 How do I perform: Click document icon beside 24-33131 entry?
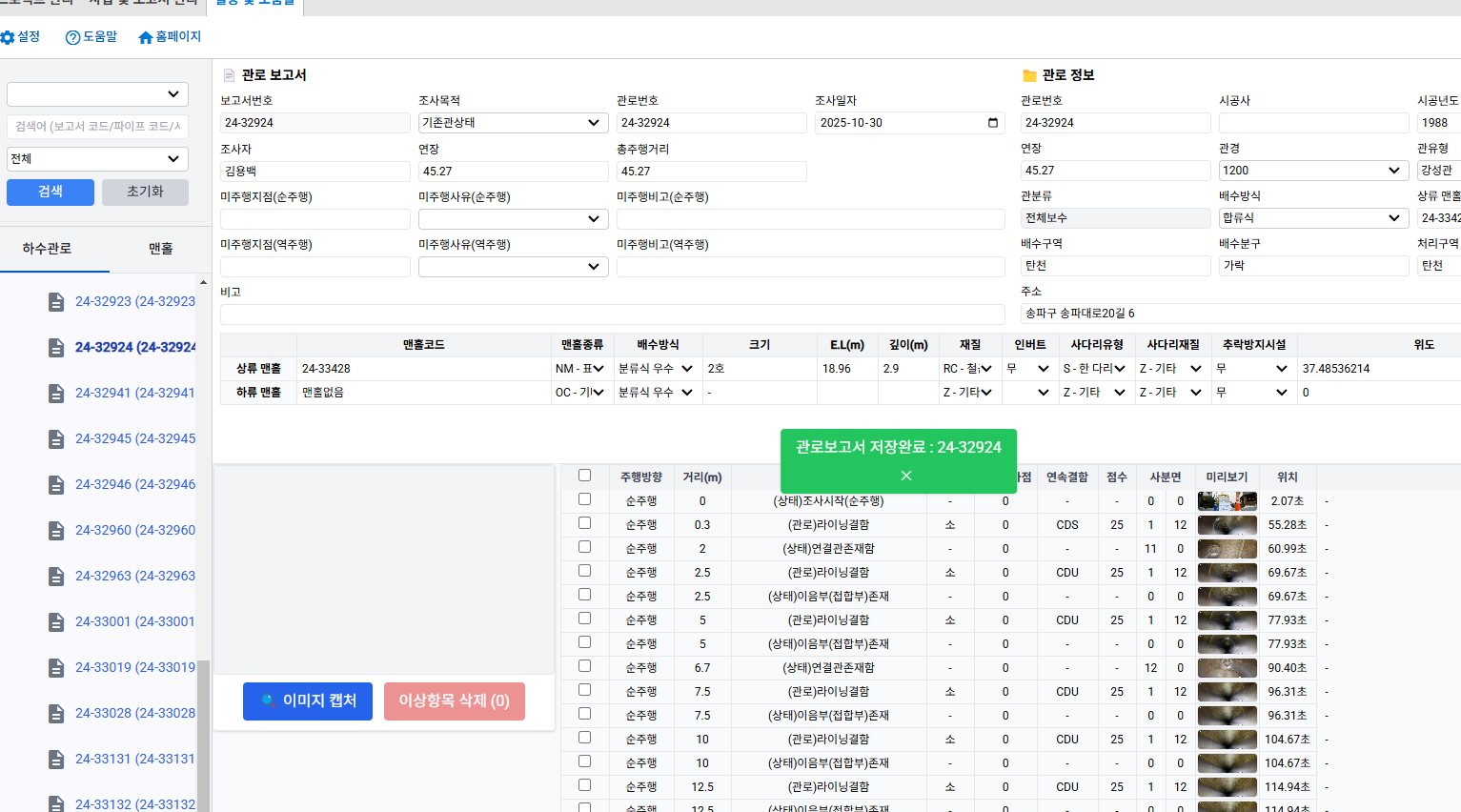click(56, 759)
